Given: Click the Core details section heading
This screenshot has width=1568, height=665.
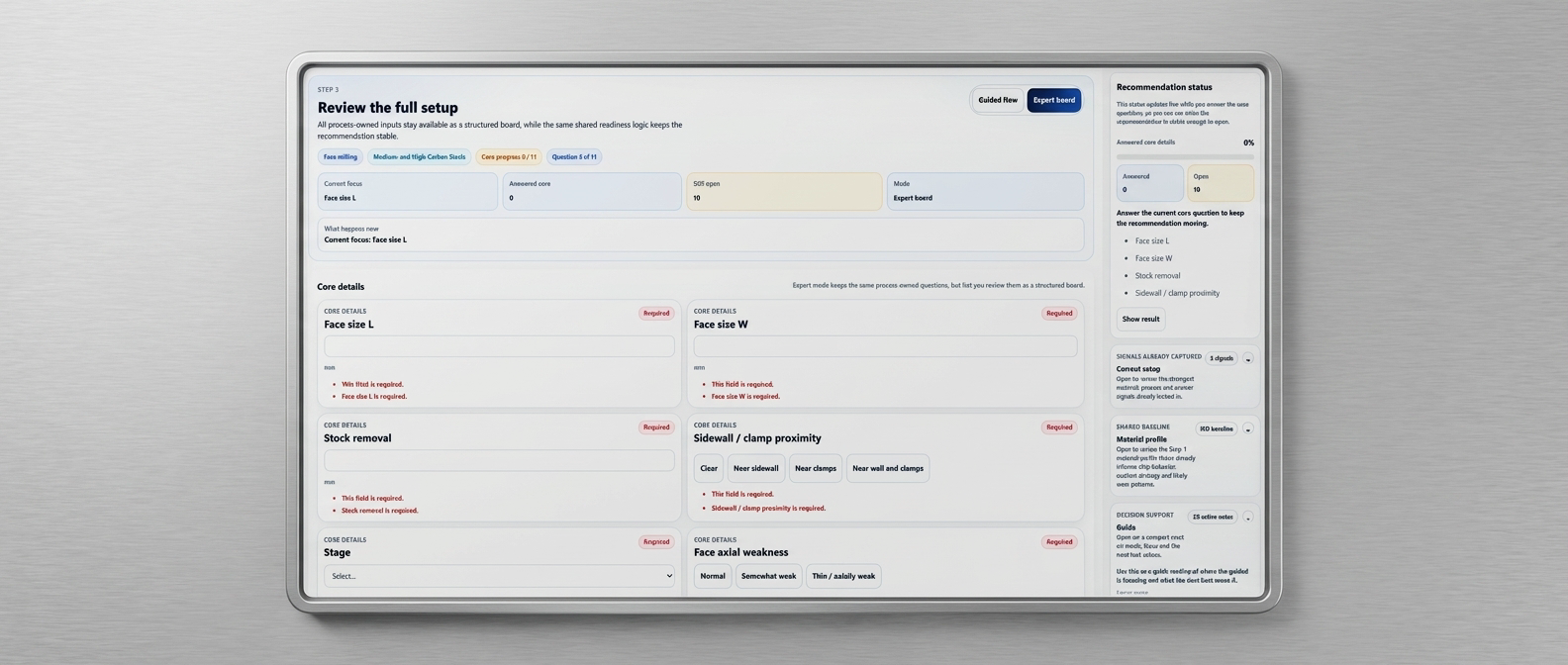Looking at the screenshot, I should 341,287.
